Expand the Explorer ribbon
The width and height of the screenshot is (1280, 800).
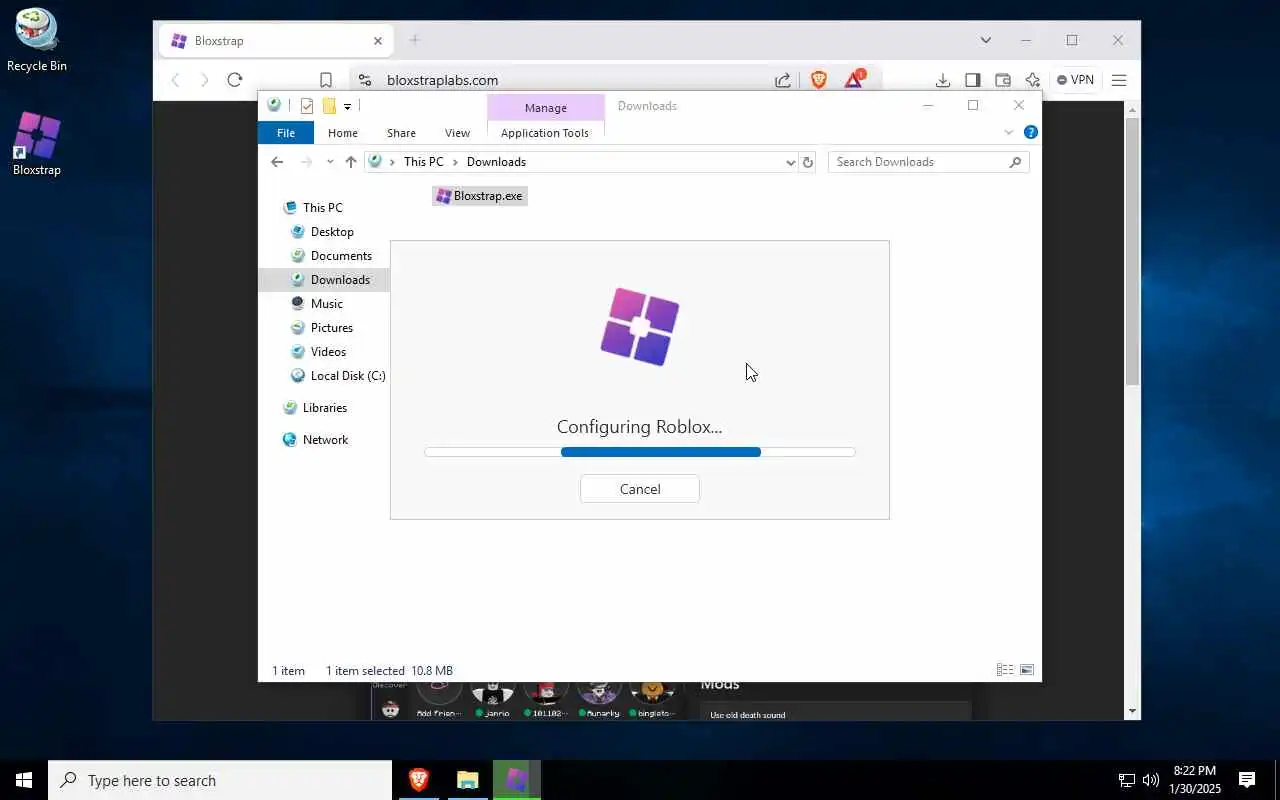click(x=1008, y=133)
